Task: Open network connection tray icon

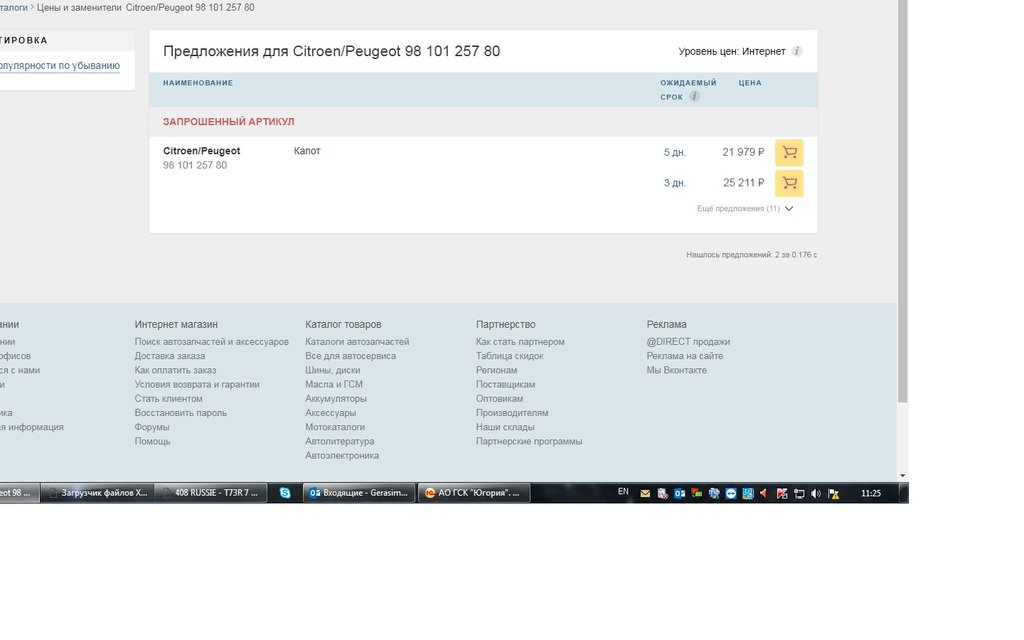Action: point(799,494)
